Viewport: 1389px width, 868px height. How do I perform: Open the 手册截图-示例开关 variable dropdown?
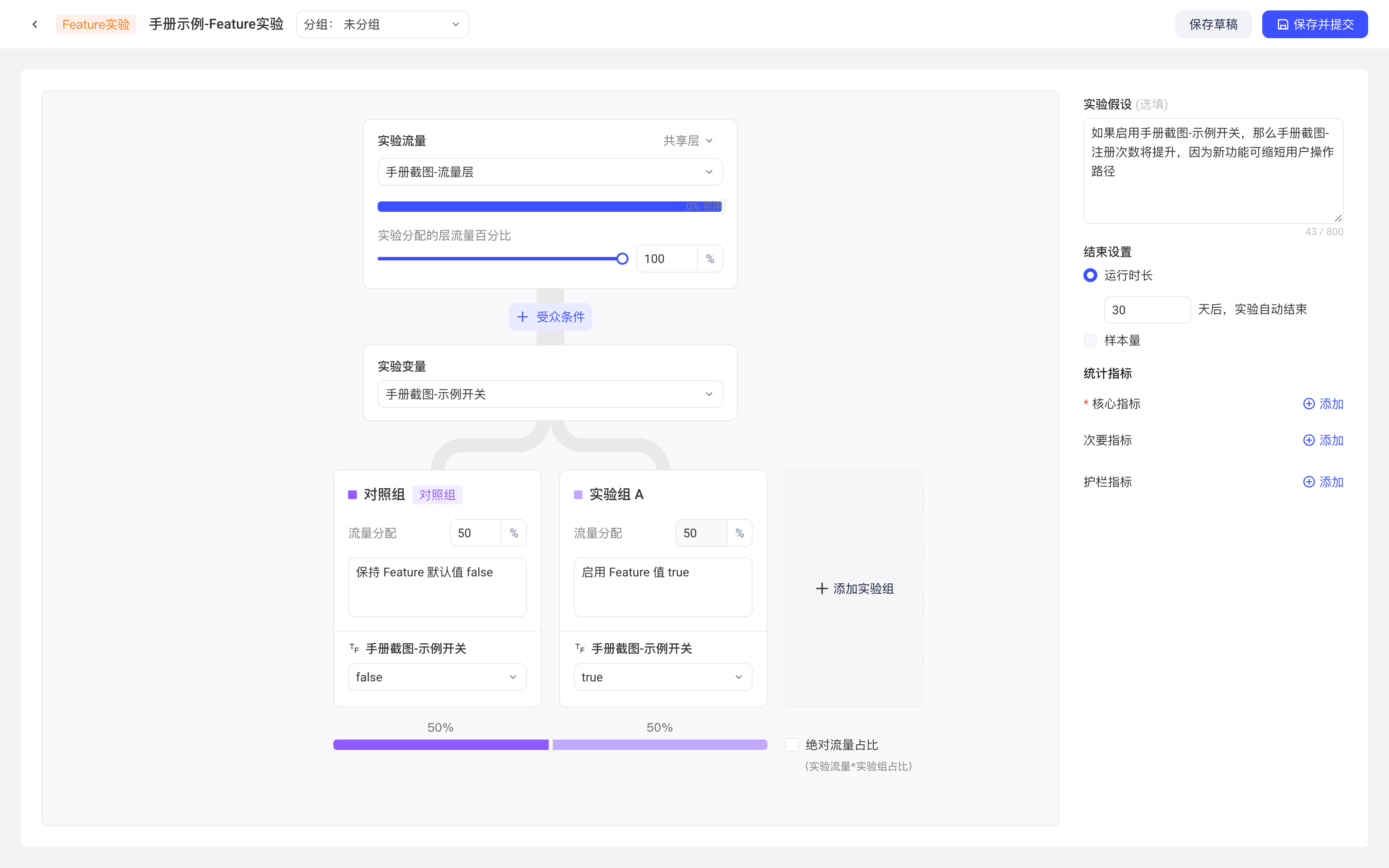550,394
